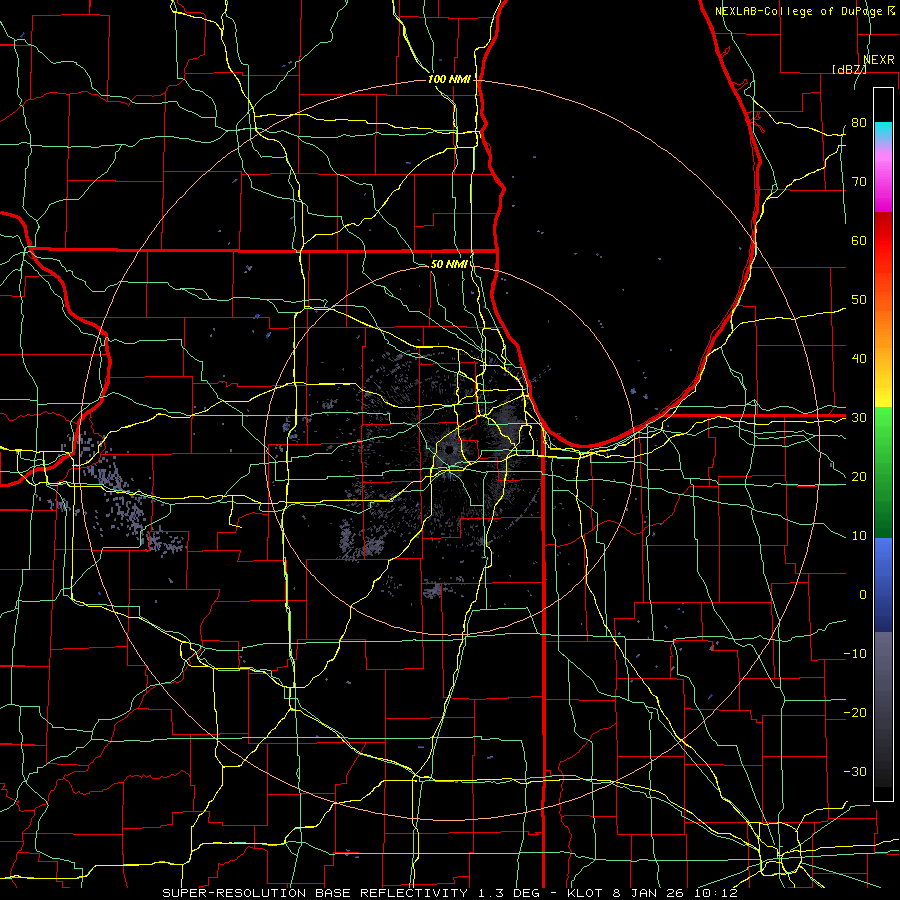Viewport: 900px width, 900px height.
Task: Click the NEXLAB-College of DuPage title text
Action: (x=800, y=11)
